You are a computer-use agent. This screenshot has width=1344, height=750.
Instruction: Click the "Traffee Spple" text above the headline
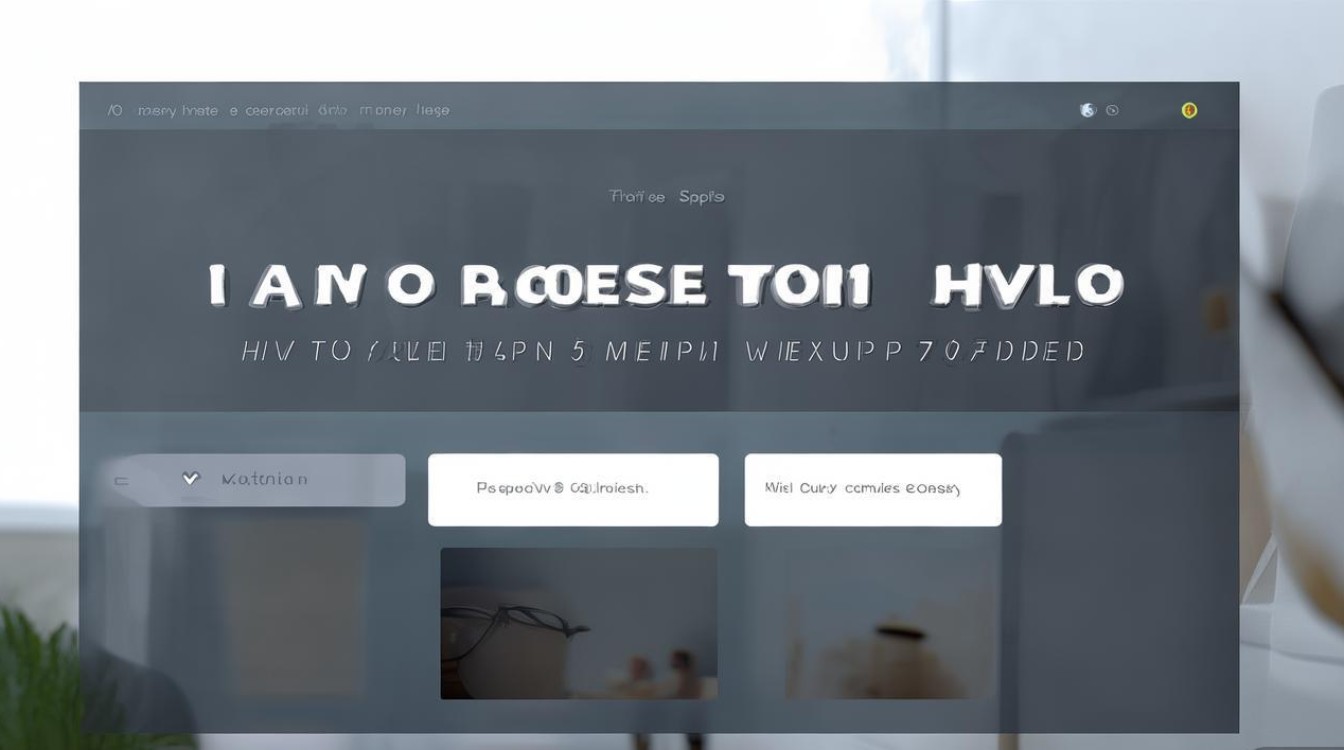666,197
